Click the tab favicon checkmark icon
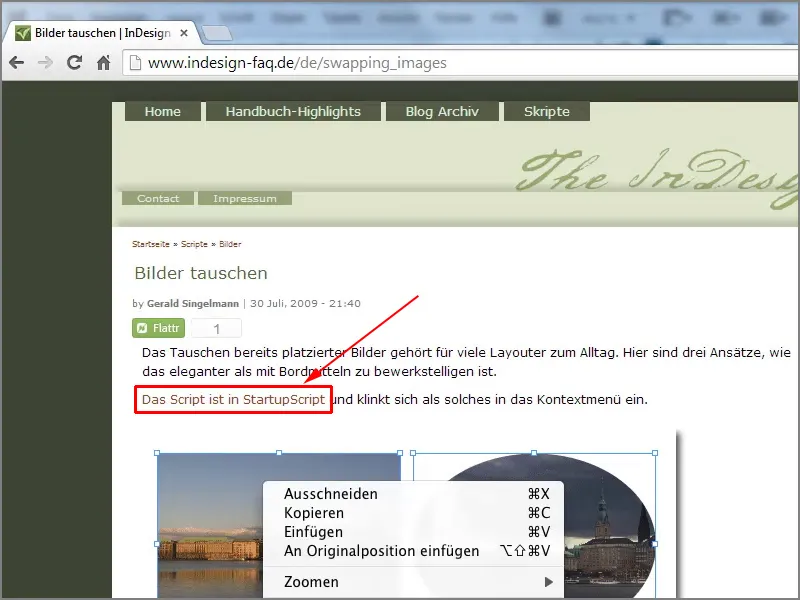Image resolution: width=800 pixels, height=600 pixels. click(22, 33)
